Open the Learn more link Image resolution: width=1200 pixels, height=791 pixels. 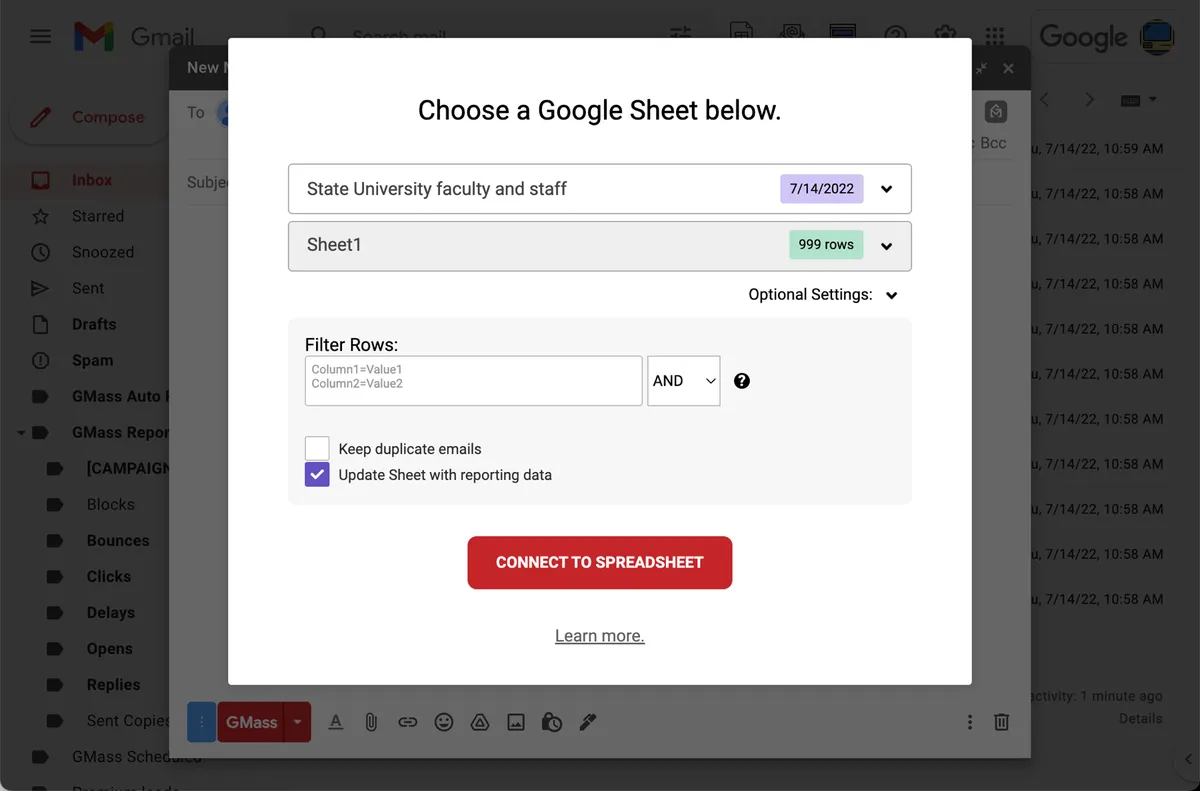(x=600, y=636)
